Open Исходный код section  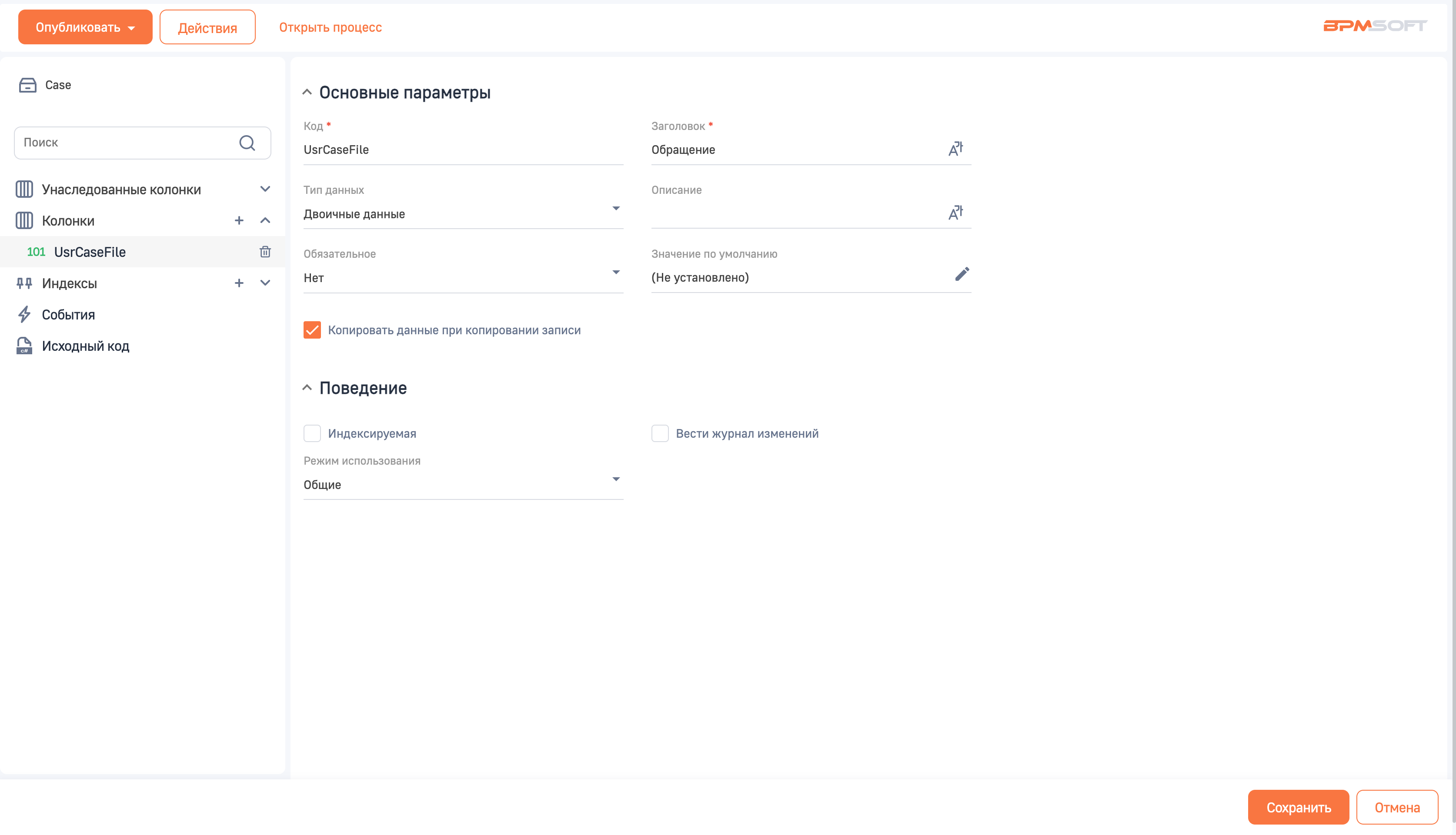pyautogui.click(x=85, y=346)
